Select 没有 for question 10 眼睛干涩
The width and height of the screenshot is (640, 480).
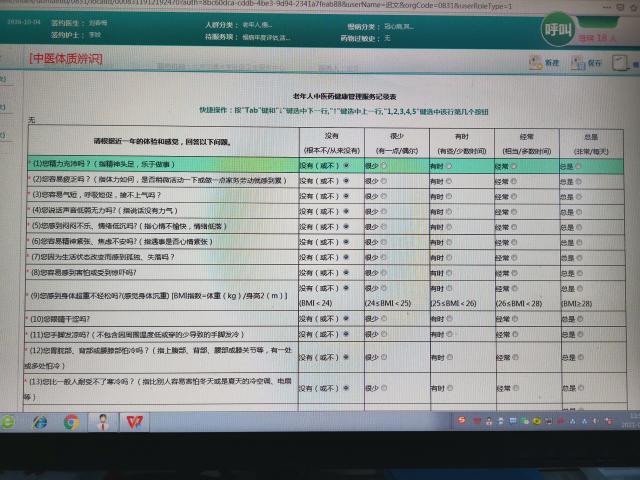click(346, 318)
